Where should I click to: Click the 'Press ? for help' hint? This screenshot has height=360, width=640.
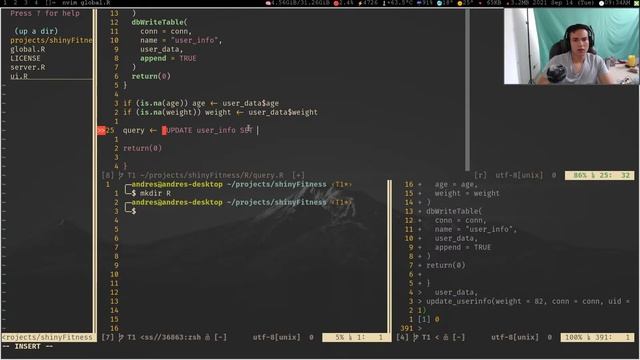pyautogui.click(x=45, y=13)
